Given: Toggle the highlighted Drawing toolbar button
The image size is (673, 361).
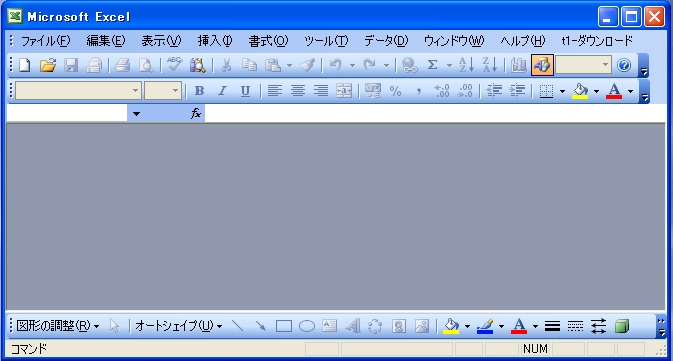Looking at the screenshot, I should click(542, 65).
